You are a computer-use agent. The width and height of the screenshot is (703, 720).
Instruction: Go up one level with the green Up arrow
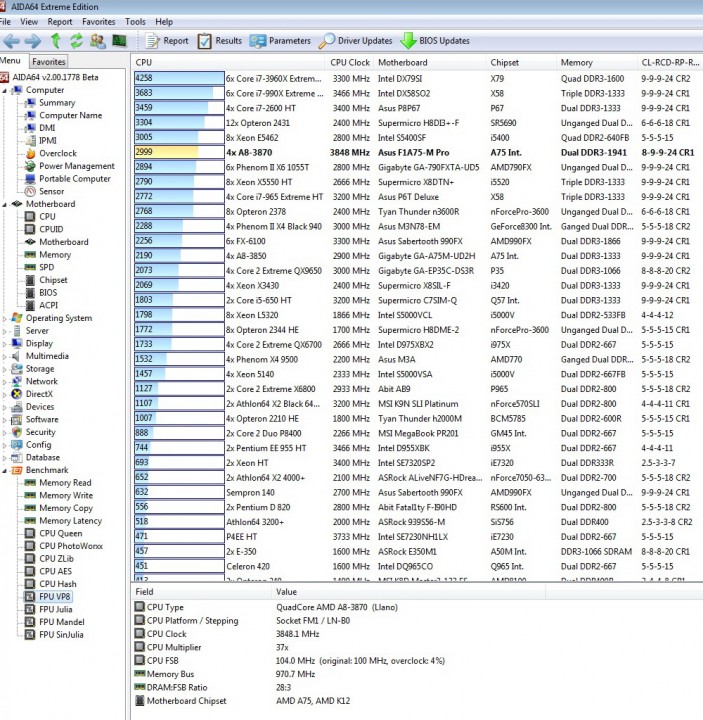56,41
